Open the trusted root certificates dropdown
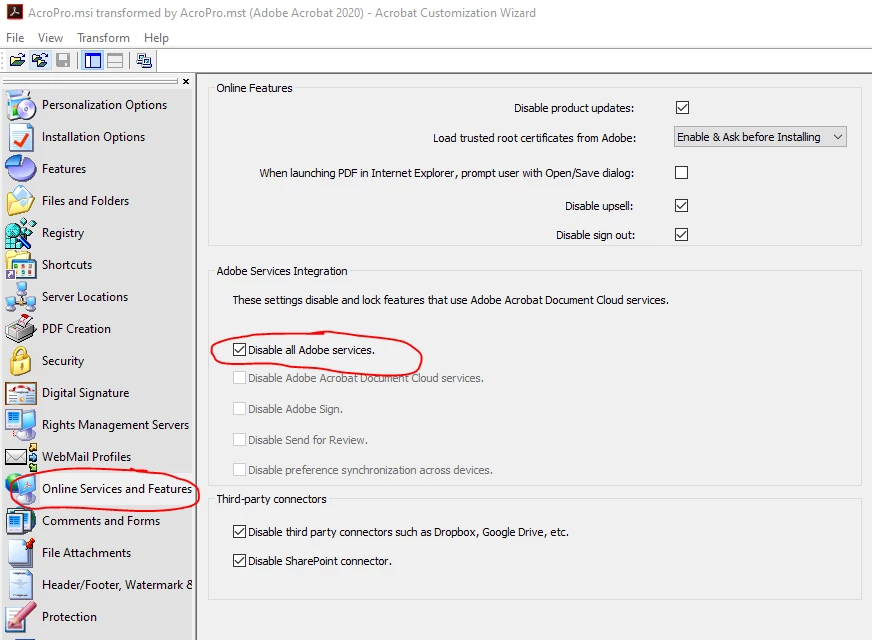This screenshot has height=640, width=872. click(x=760, y=137)
